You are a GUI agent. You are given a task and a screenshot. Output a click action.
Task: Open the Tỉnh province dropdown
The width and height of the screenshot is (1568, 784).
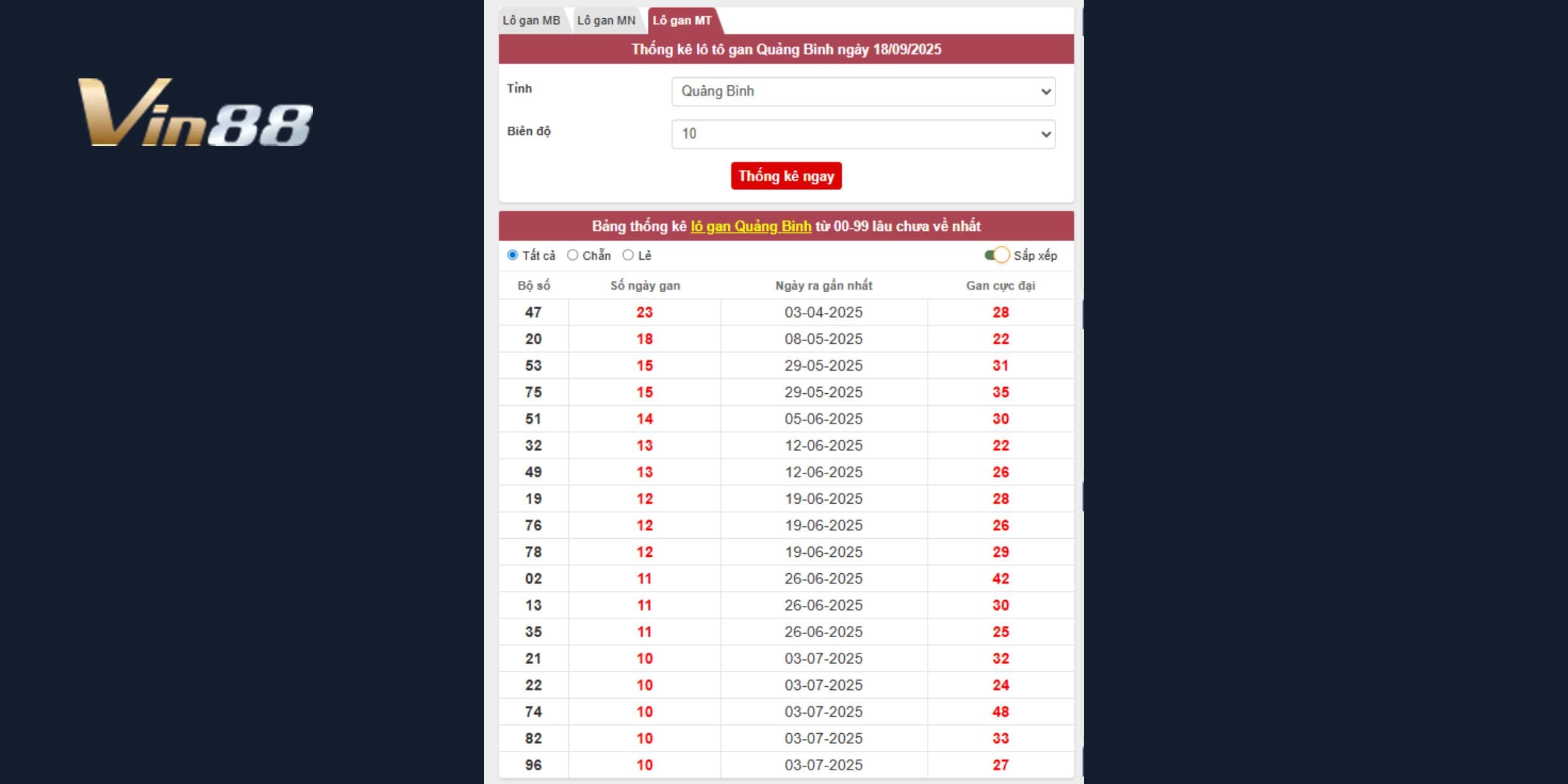863,92
